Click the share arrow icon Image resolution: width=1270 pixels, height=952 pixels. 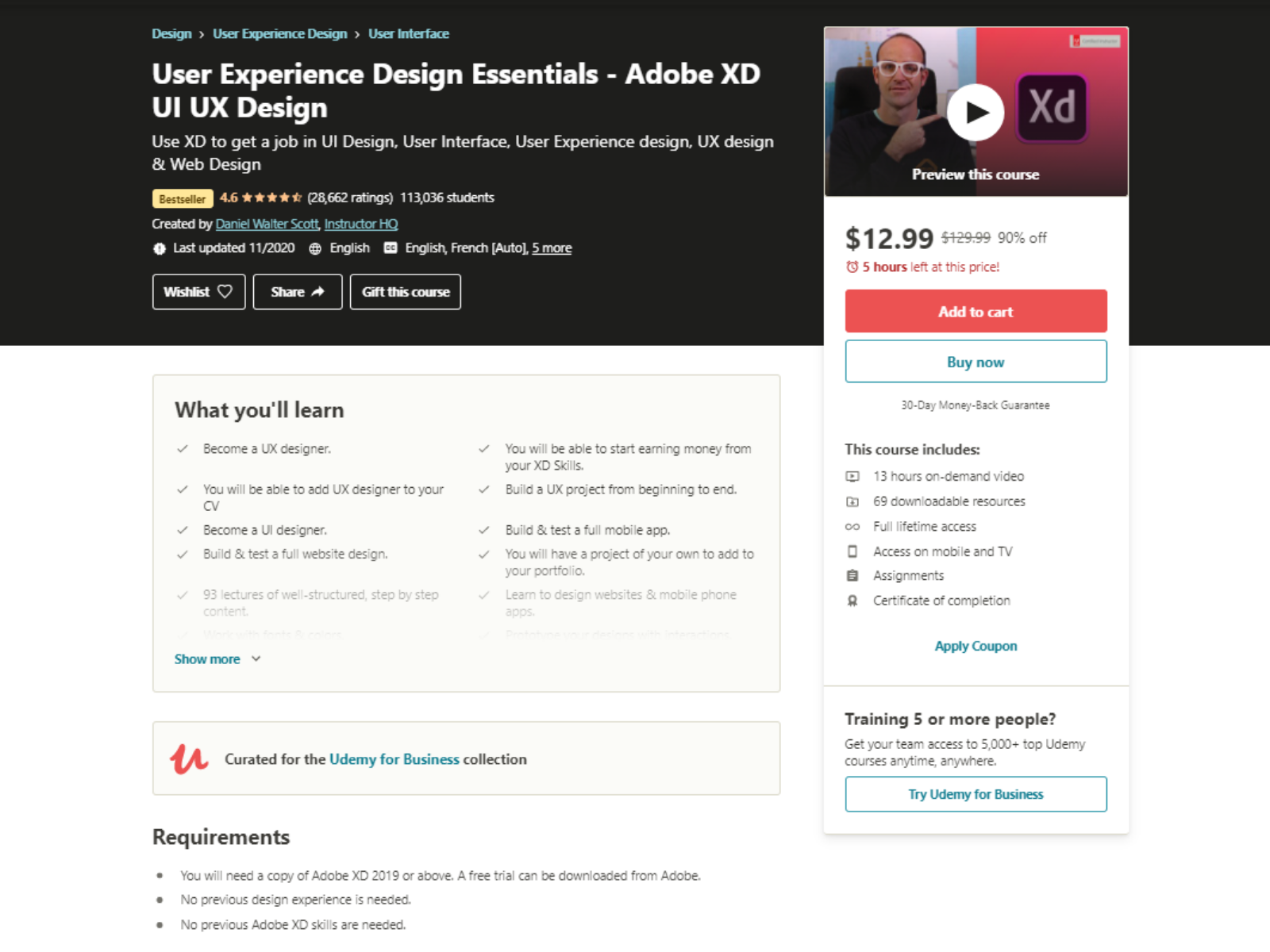pos(318,291)
